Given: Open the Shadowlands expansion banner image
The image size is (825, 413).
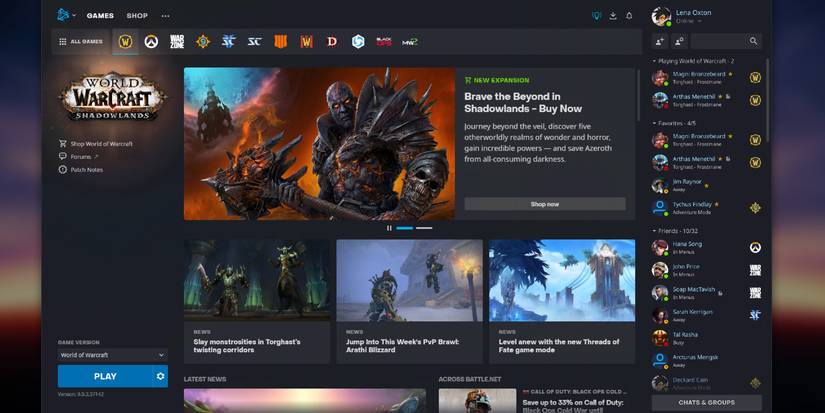Looking at the screenshot, I should click(319, 144).
